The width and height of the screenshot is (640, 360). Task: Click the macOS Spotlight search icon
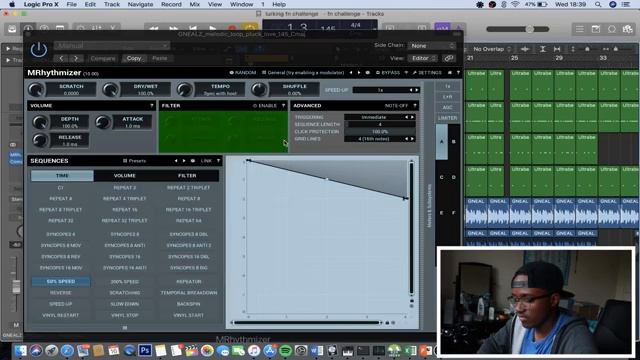tap(598, 4)
